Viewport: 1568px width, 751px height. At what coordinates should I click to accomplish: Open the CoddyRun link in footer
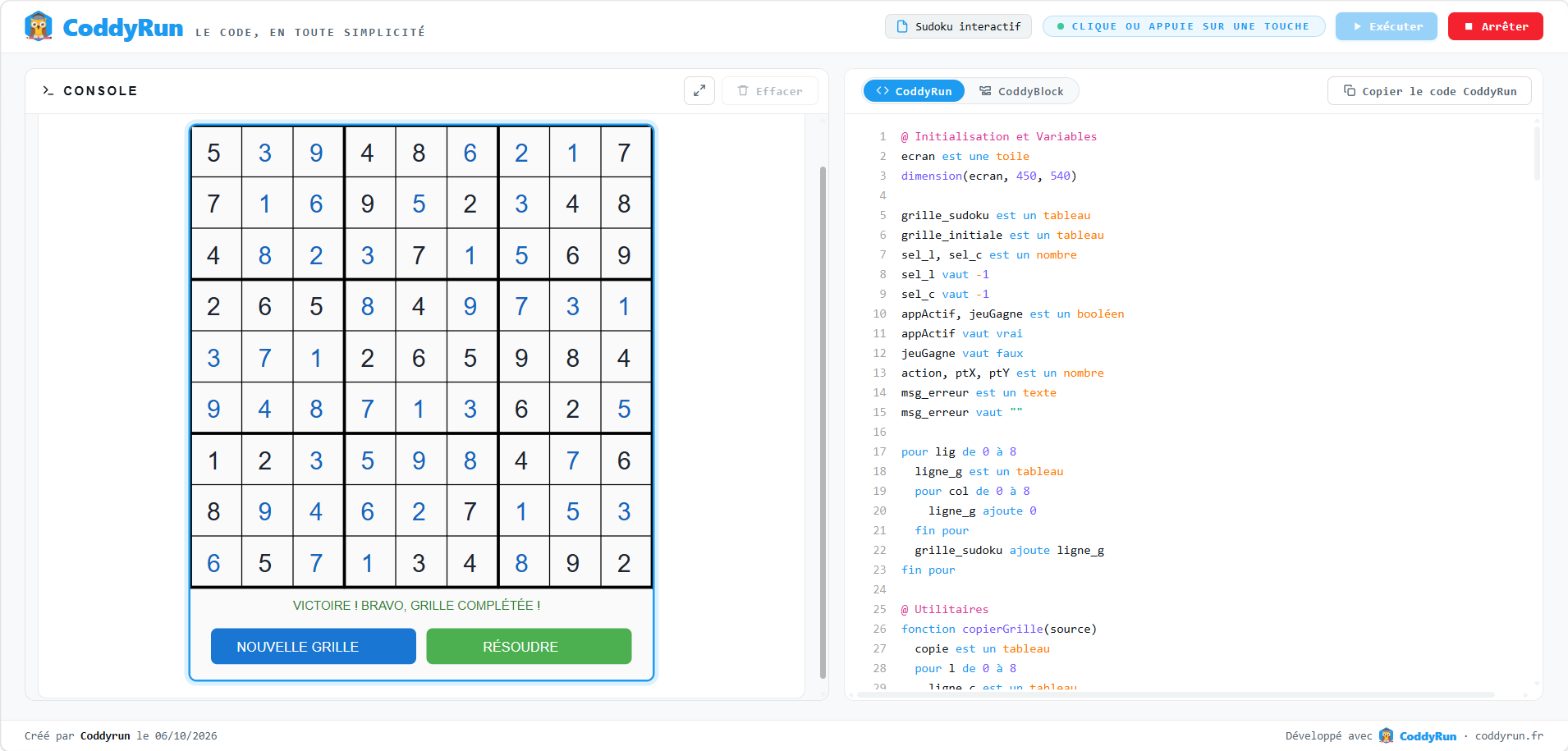point(1428,736)
